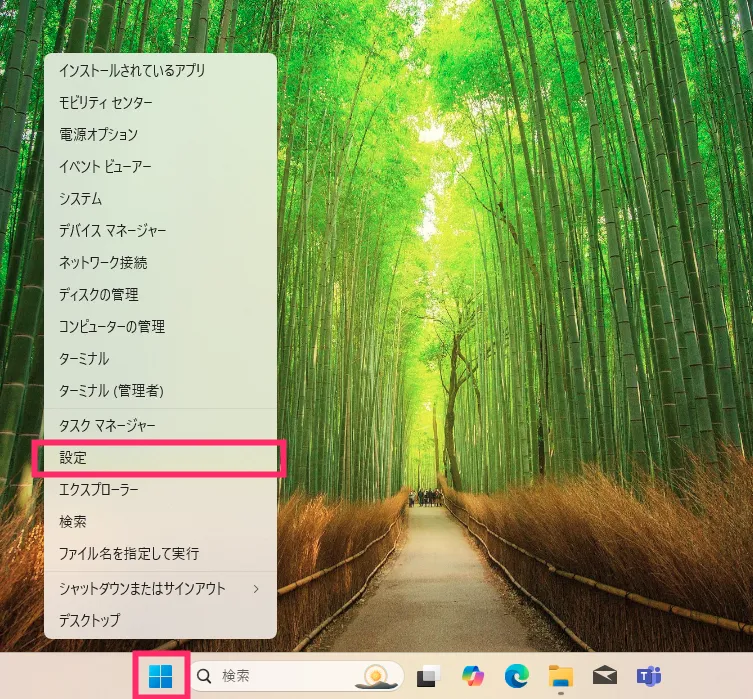Open 電源オプション menu item
Viewport: 753px width, 699px height.
point(160,134)
